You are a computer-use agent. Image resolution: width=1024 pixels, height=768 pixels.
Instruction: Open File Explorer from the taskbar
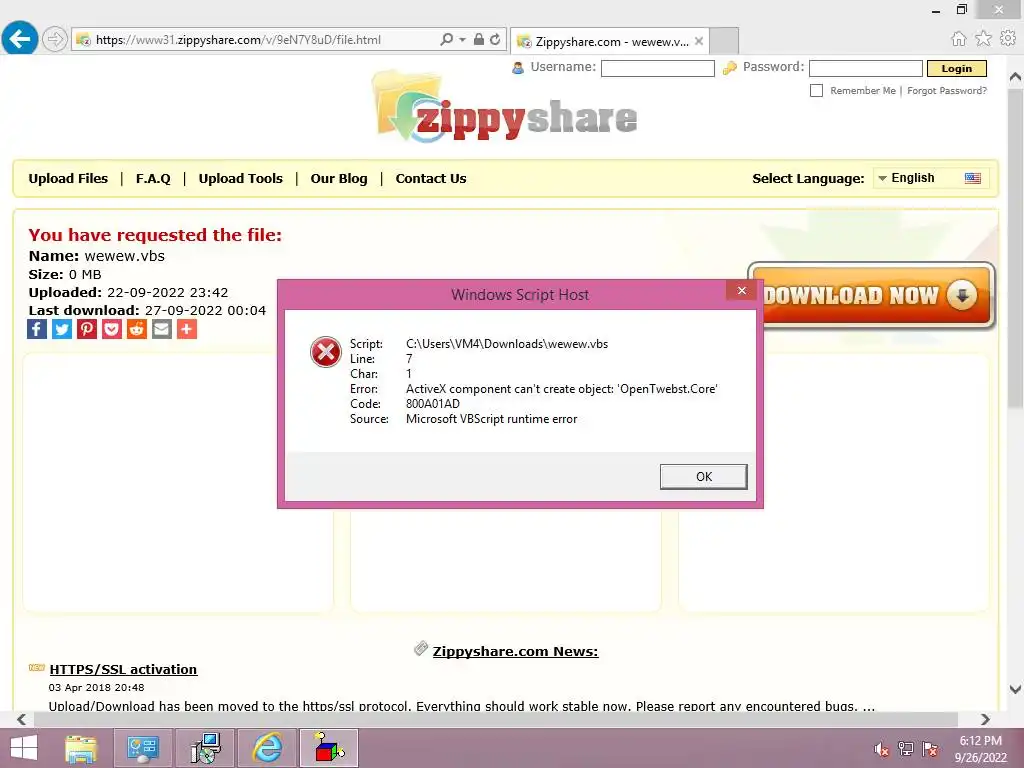pyautogui.click(x=80, y=748)
